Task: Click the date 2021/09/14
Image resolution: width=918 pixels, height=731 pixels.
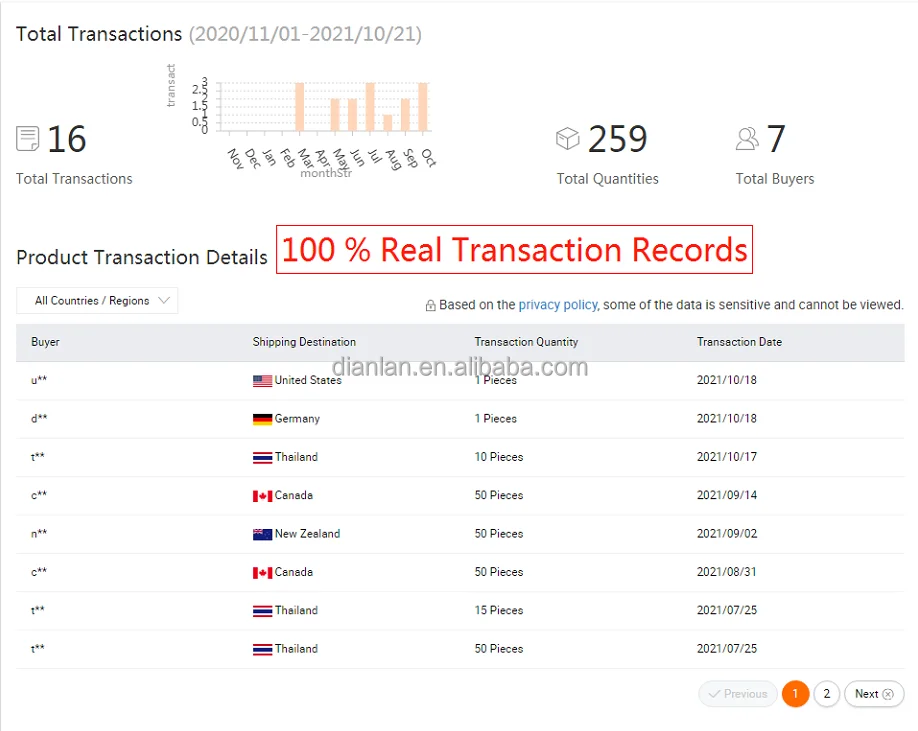Action: click(727, 495)
